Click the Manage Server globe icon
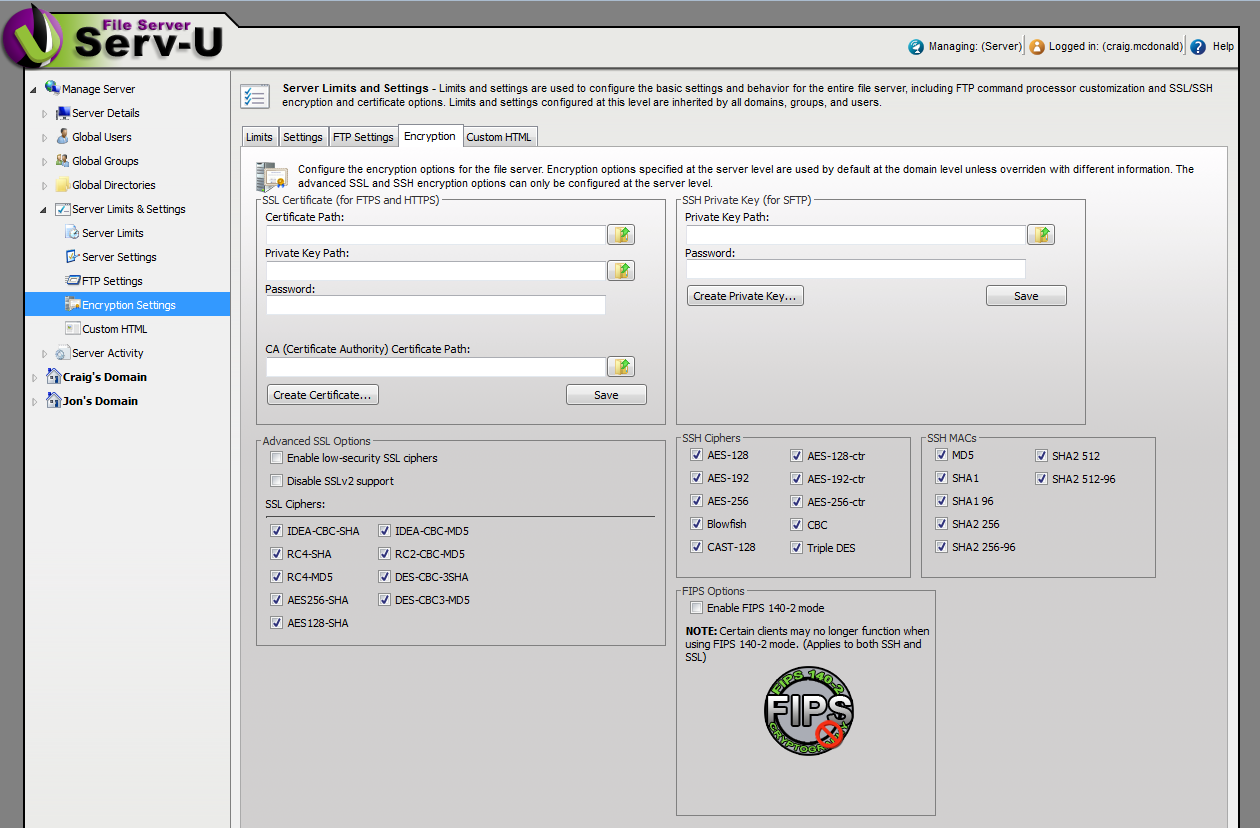 click(x=52, y=88)
